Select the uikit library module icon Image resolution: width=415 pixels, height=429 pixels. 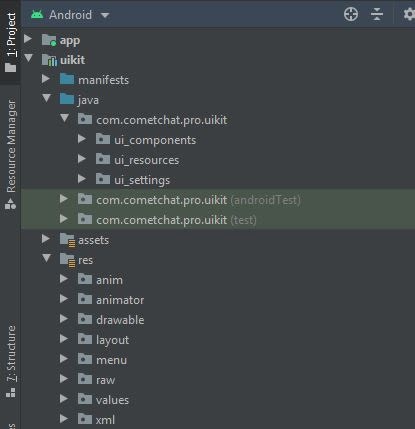[49, 60]
